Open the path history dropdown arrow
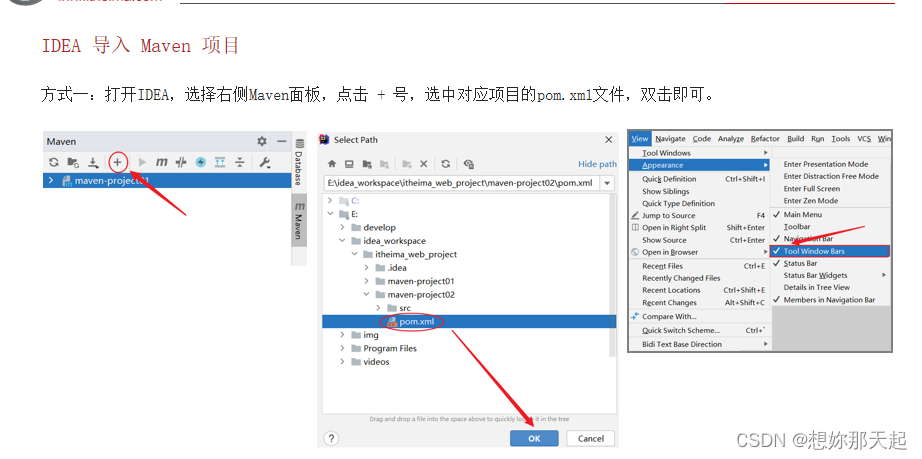922x459 pixels. coord(607,183)
